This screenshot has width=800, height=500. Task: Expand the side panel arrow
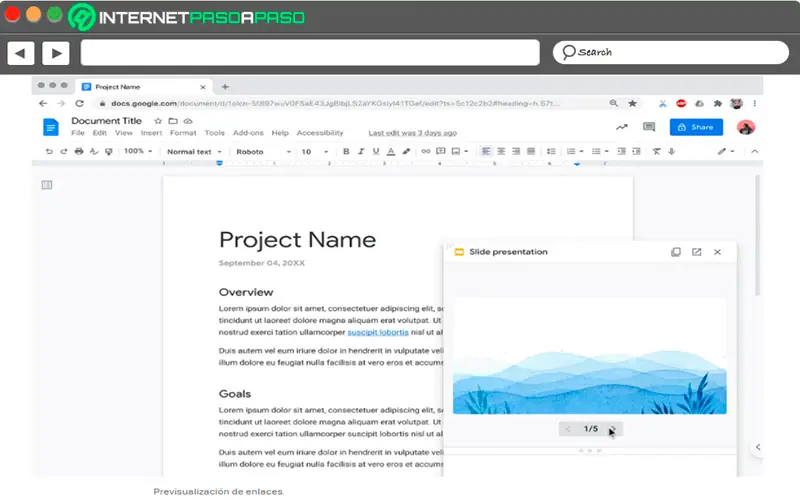pyautogui.click(x=758, y=447)
